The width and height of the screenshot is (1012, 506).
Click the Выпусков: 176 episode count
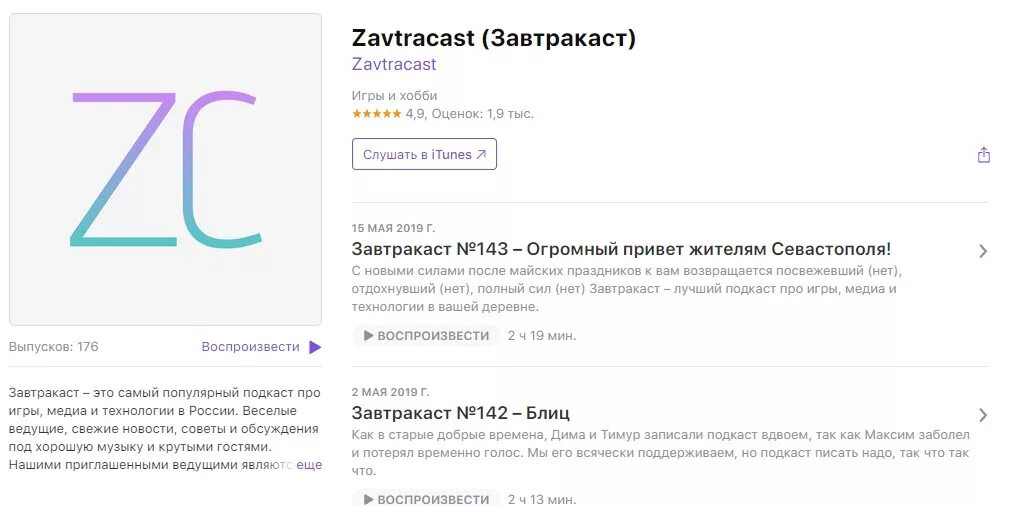(54, 347)
